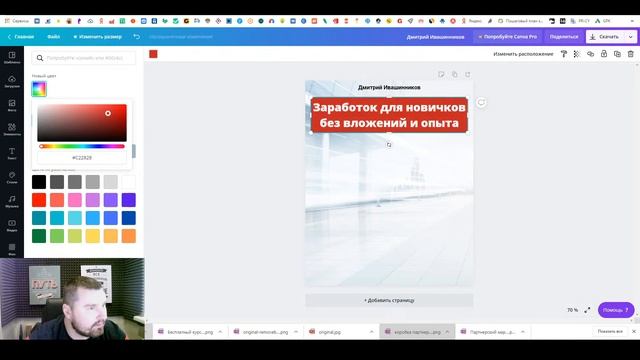Open Изменить расположение in toolbar
This screenshot has height=360, width=640.
(523, 54)
